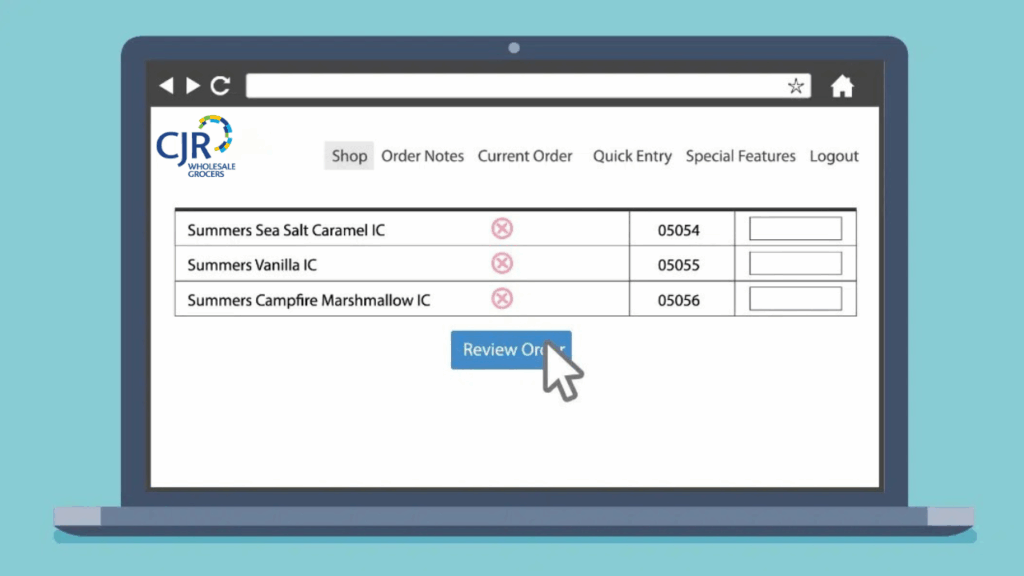Switch to Current Order
The width and height of the screenshot is (1024, 576).
[x=525, y=156]
